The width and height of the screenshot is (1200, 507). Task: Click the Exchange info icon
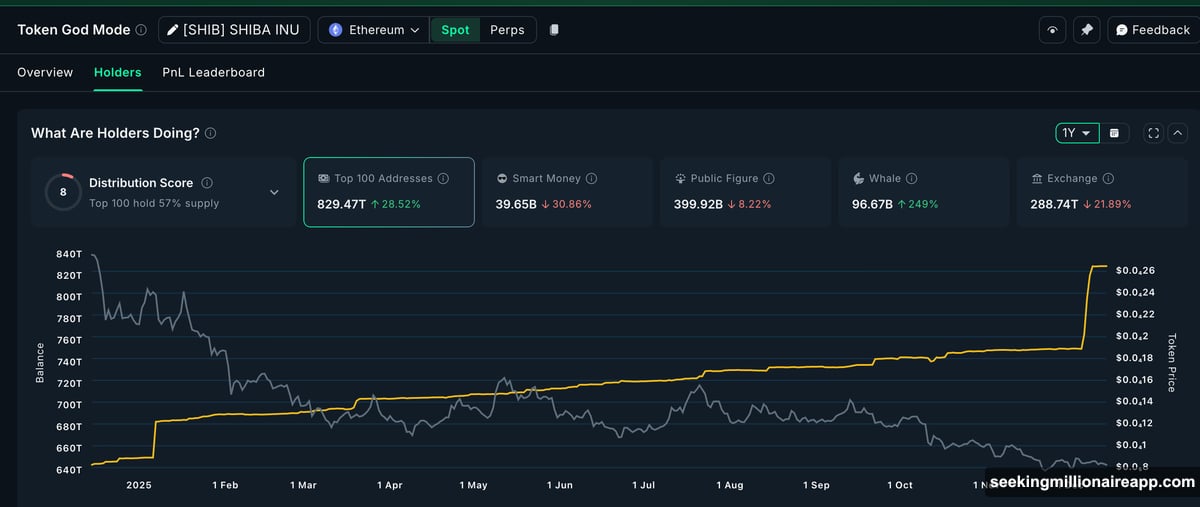point(1108,178)
